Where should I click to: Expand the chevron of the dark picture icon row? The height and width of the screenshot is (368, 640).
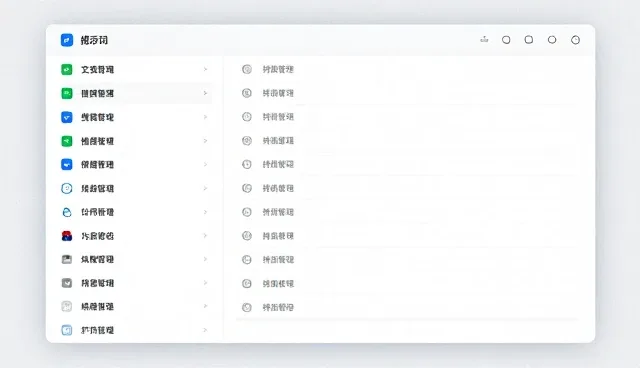[x=205, y=259]
